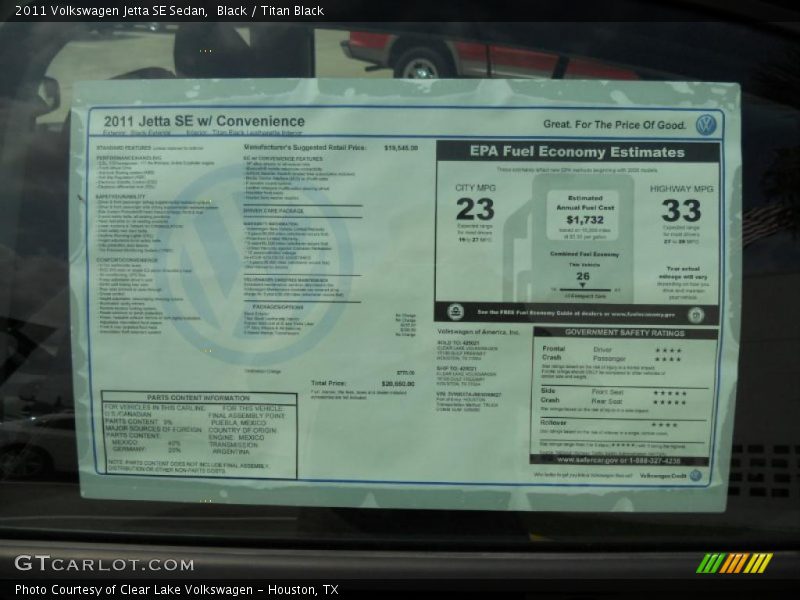Click the 'EPA Fuel Economy Estimates' header
Screen dimensions: 800x600
pos(577,152)
